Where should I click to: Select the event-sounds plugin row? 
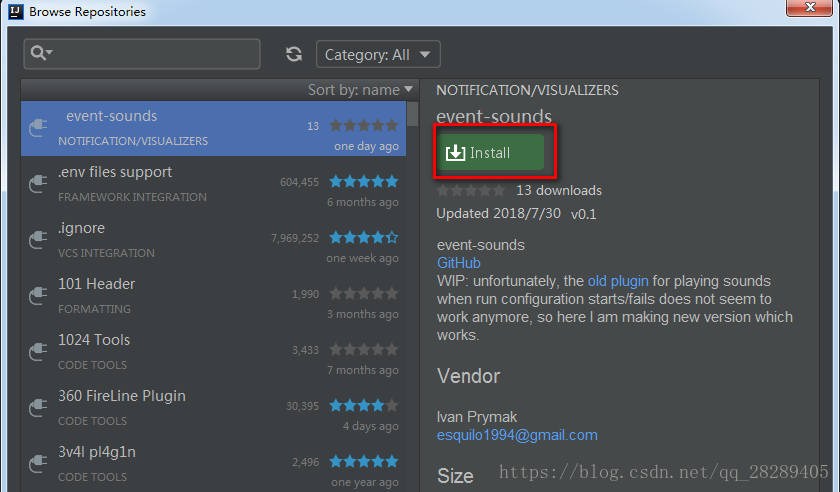click(213, 129)
